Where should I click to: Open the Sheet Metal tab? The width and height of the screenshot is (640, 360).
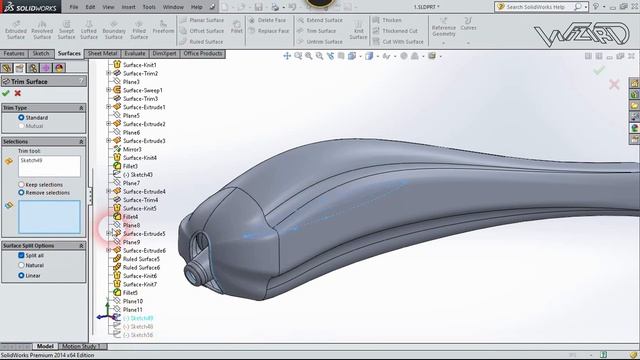pos(102,54)
